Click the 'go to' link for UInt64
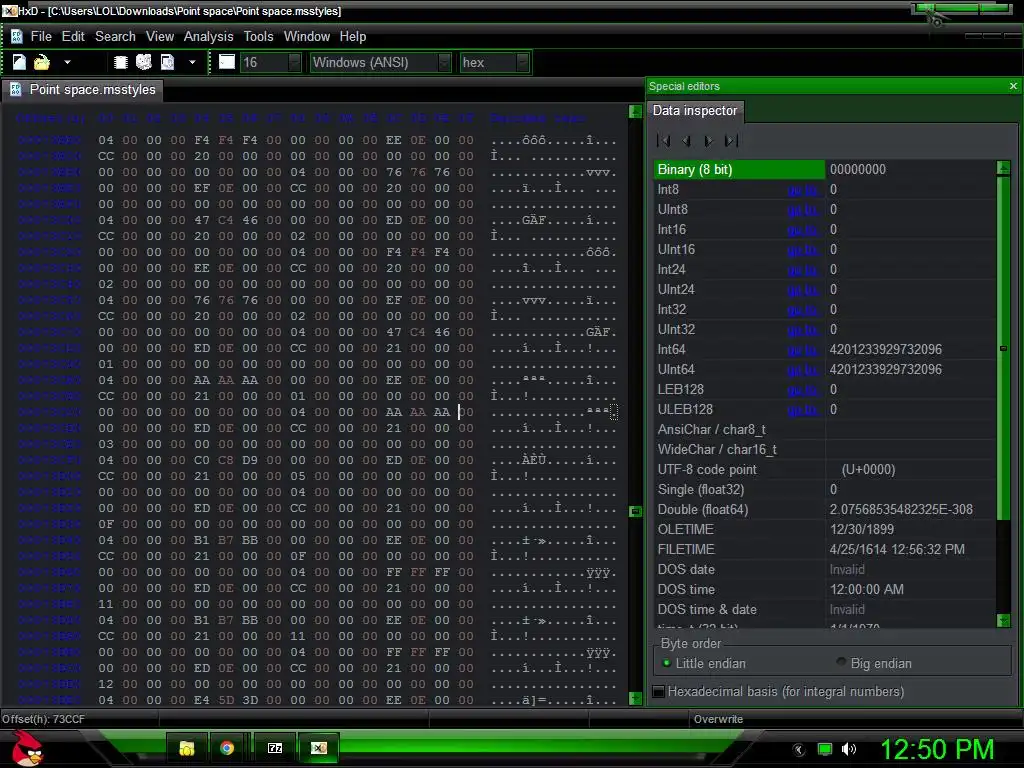 point(803,370)
